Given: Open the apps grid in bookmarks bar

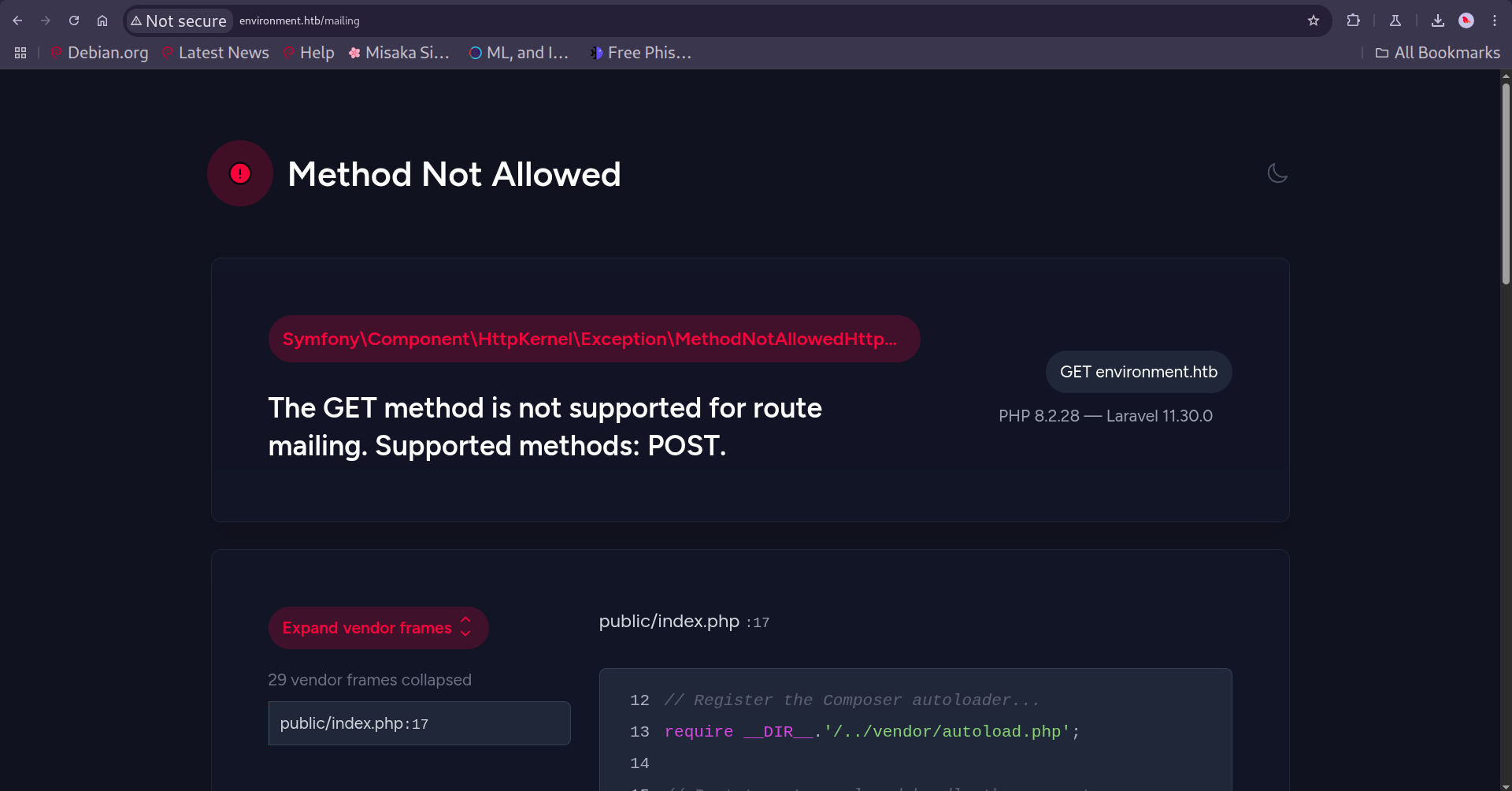Looking at the screenshot, I should tap(20, 53).
